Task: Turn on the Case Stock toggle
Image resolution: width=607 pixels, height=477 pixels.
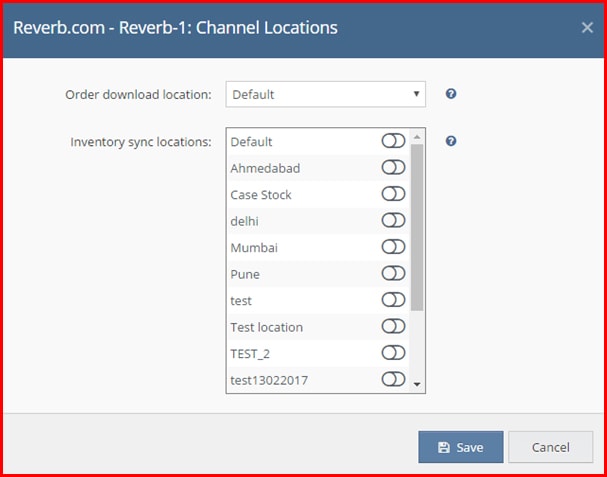Action: [x=393, y=194]
